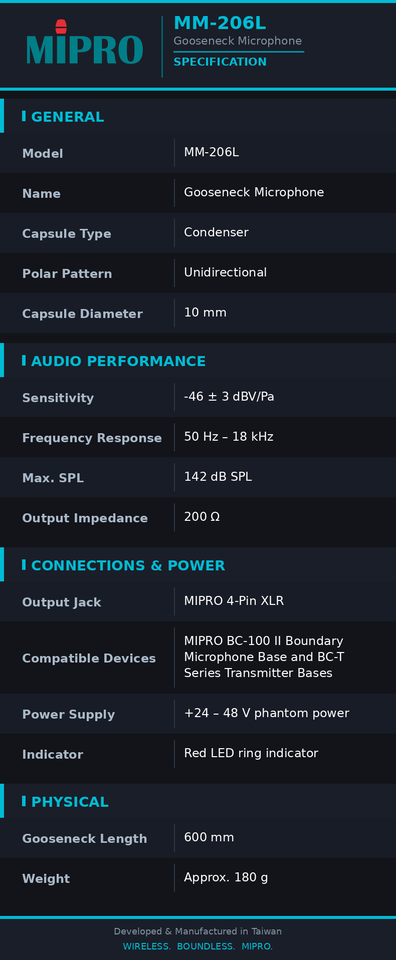The width and height of the screenshot is (396, 960).
Task: Open the CONNECTIONS & POWER section heading
Action: click(128, 566)
